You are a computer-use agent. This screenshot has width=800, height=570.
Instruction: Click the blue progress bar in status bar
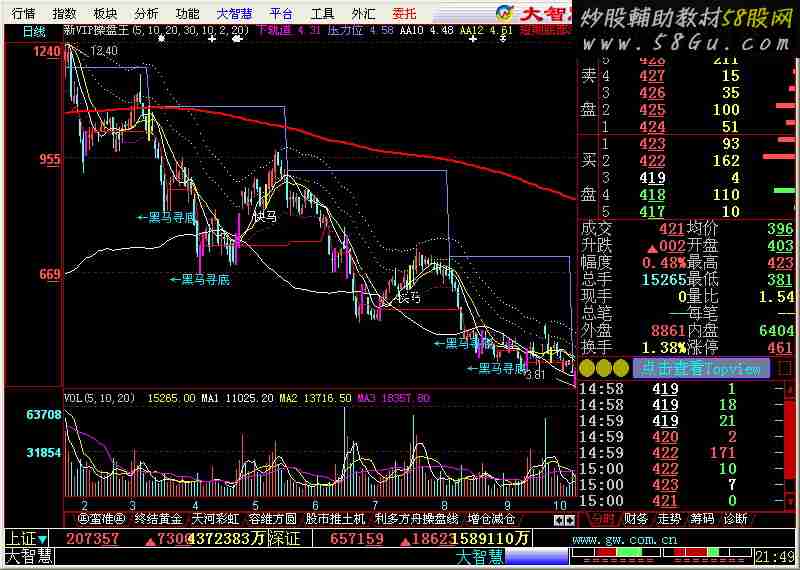click(536, 556)
